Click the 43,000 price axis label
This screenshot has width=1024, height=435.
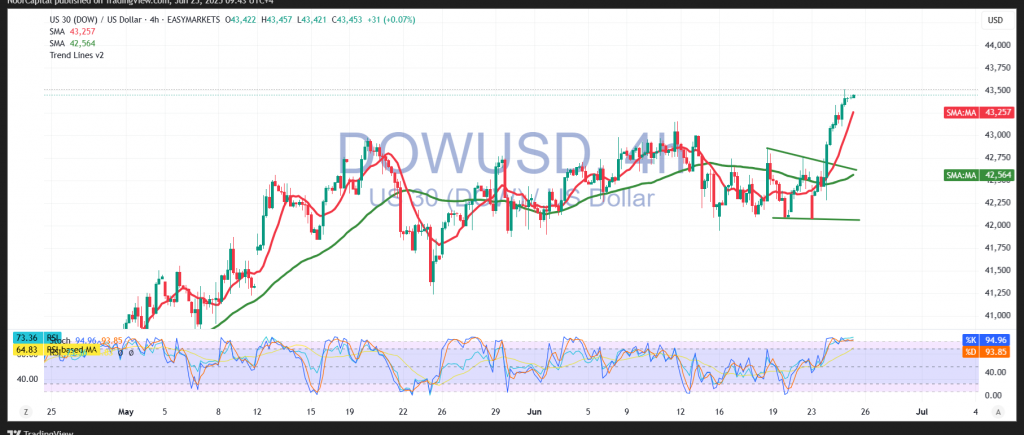click(999, 135)
